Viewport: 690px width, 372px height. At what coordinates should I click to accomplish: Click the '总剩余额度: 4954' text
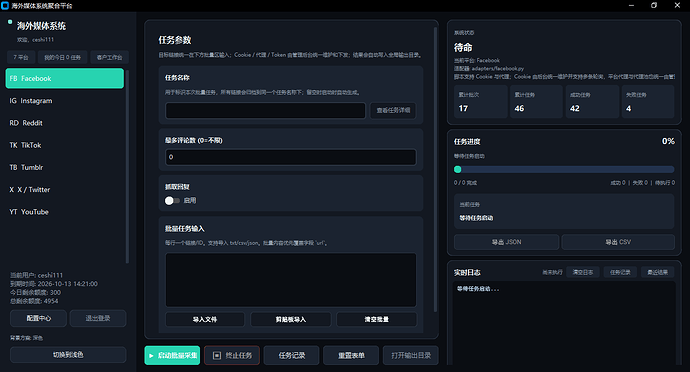[x=34, y=301]
